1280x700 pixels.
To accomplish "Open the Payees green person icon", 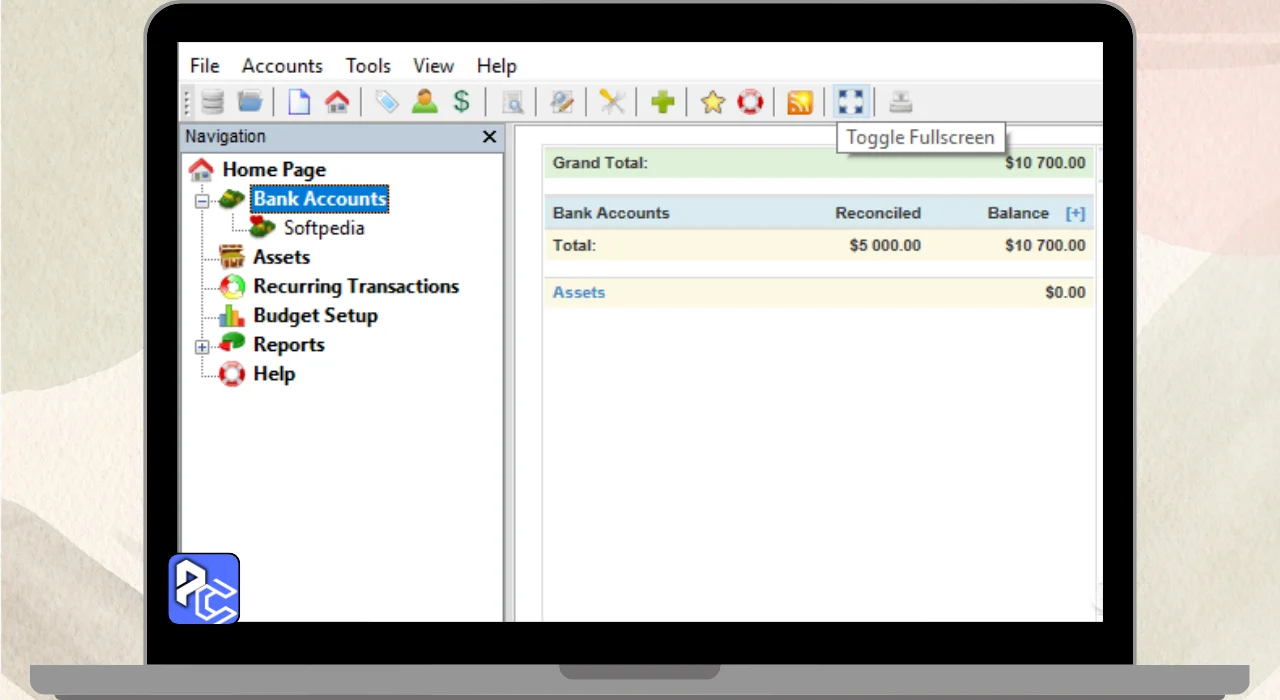I will pos(425,102).
